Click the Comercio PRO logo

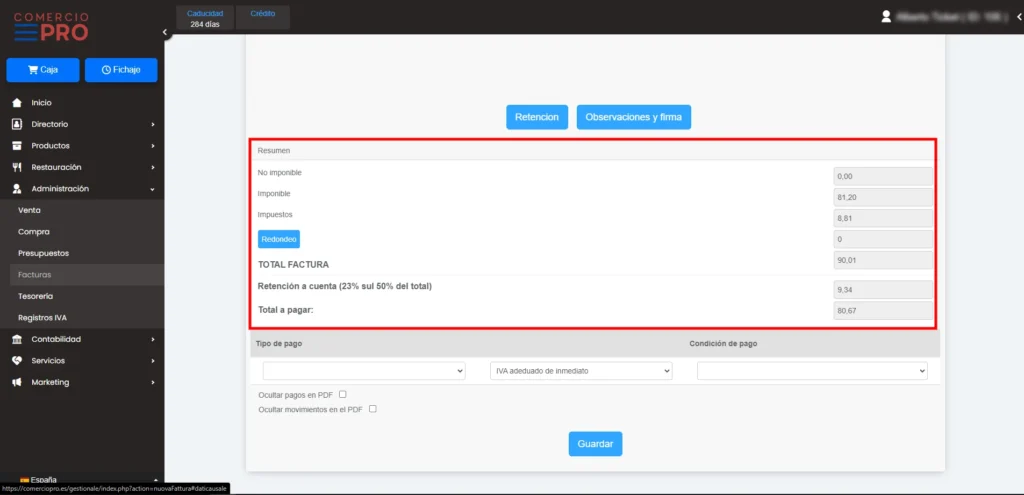coord(51,27)
